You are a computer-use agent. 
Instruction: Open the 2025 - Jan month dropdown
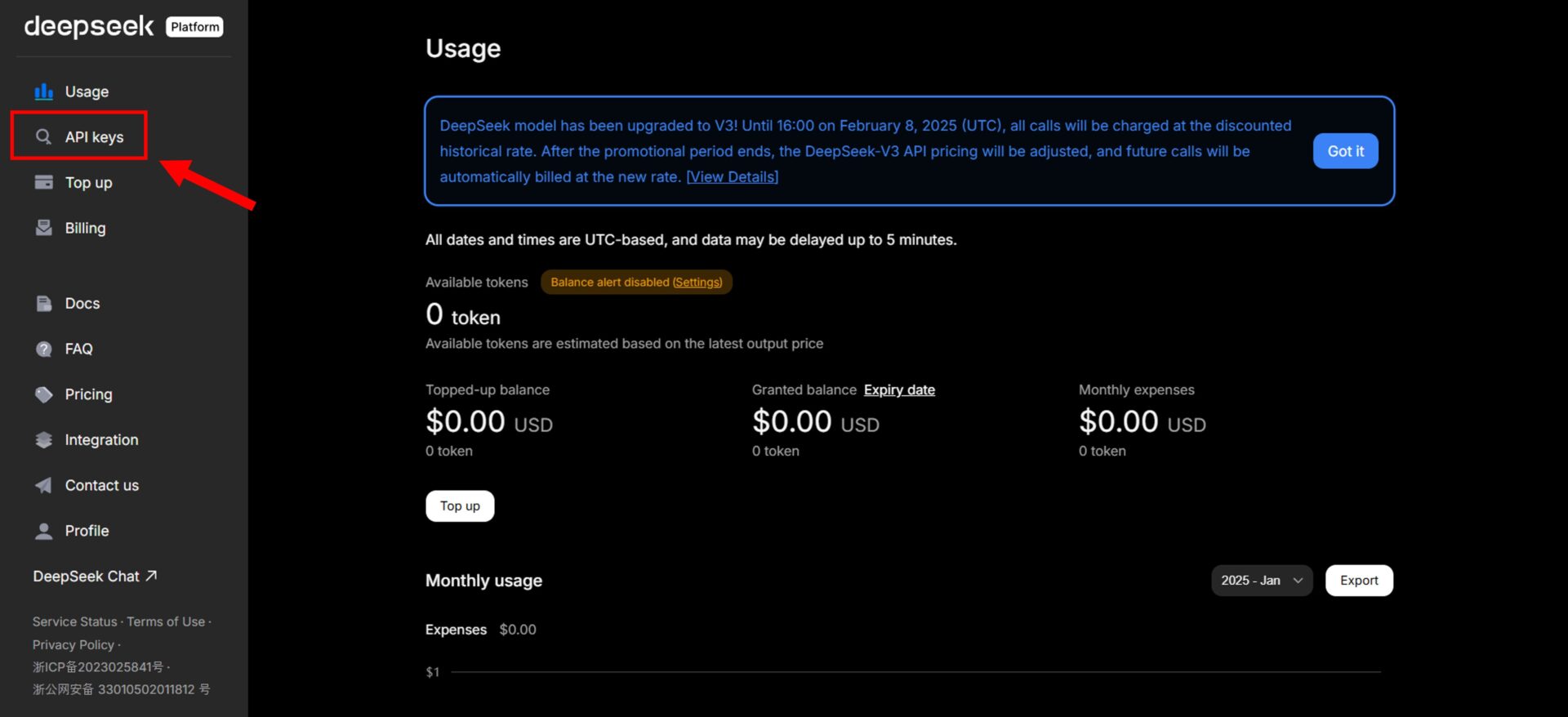(x=1261, y=581)
